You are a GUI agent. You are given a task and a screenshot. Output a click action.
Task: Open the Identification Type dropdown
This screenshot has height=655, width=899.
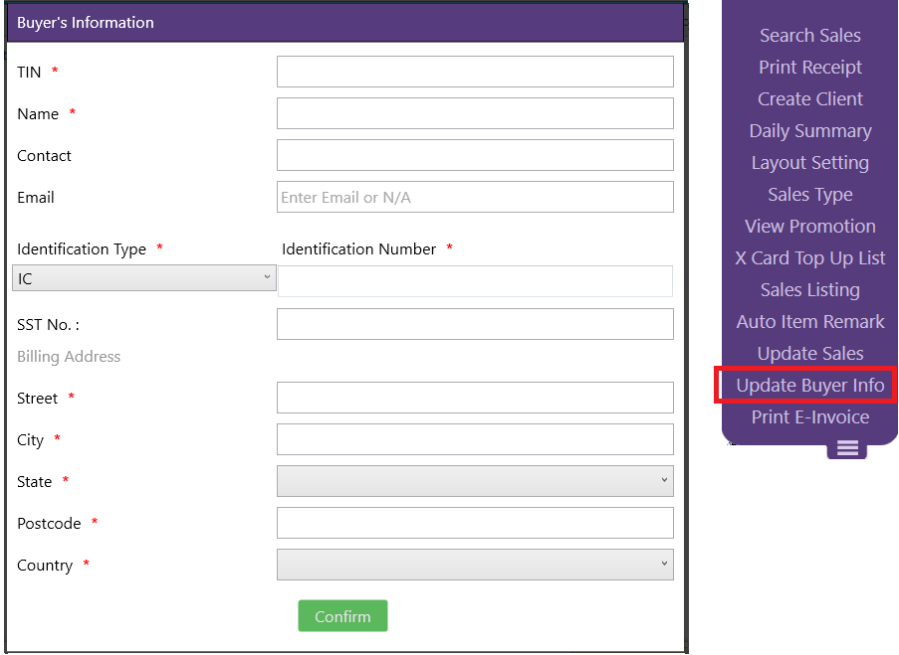pyautogui.click(x=144, y=279)
